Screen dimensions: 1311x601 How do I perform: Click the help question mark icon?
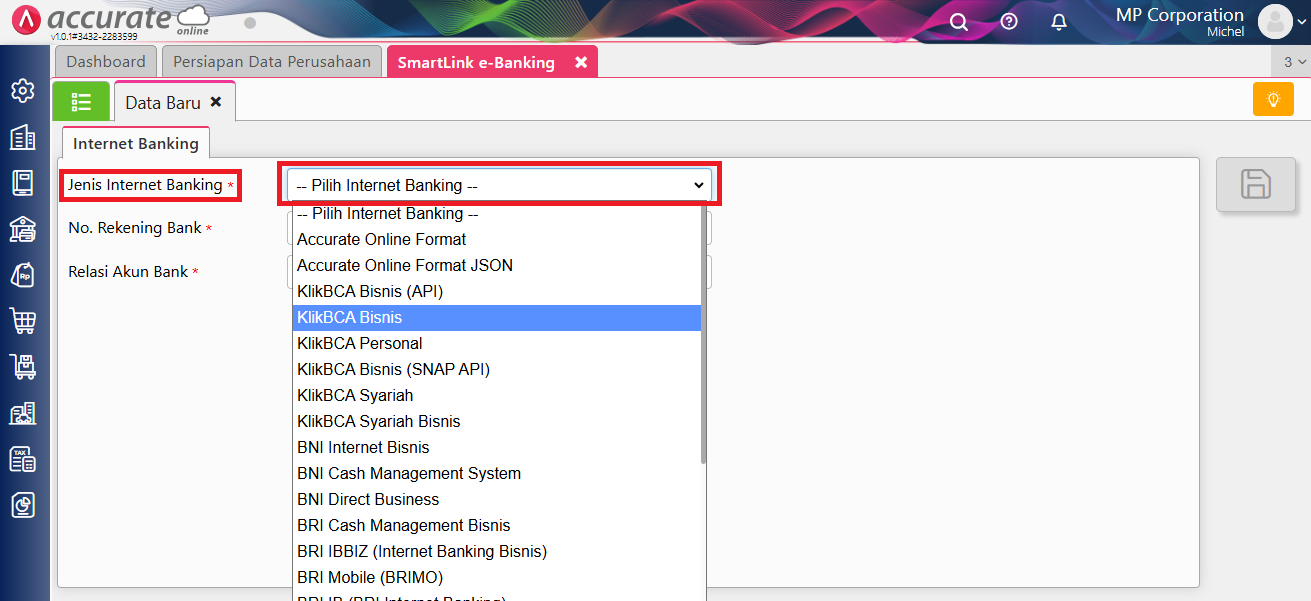[x=1009, y=22]
